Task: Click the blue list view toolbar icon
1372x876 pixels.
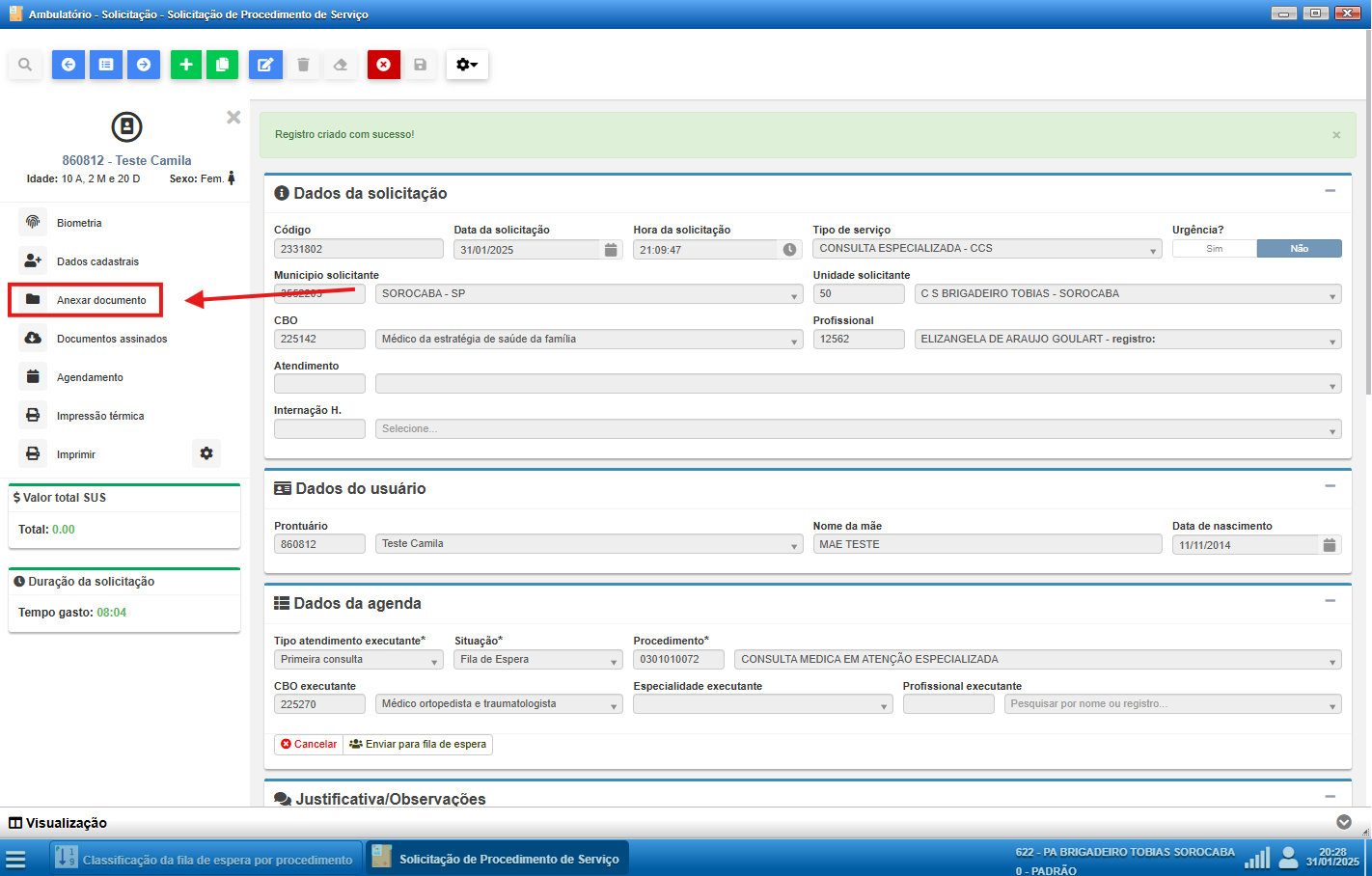Action: (x=106, y=65)
